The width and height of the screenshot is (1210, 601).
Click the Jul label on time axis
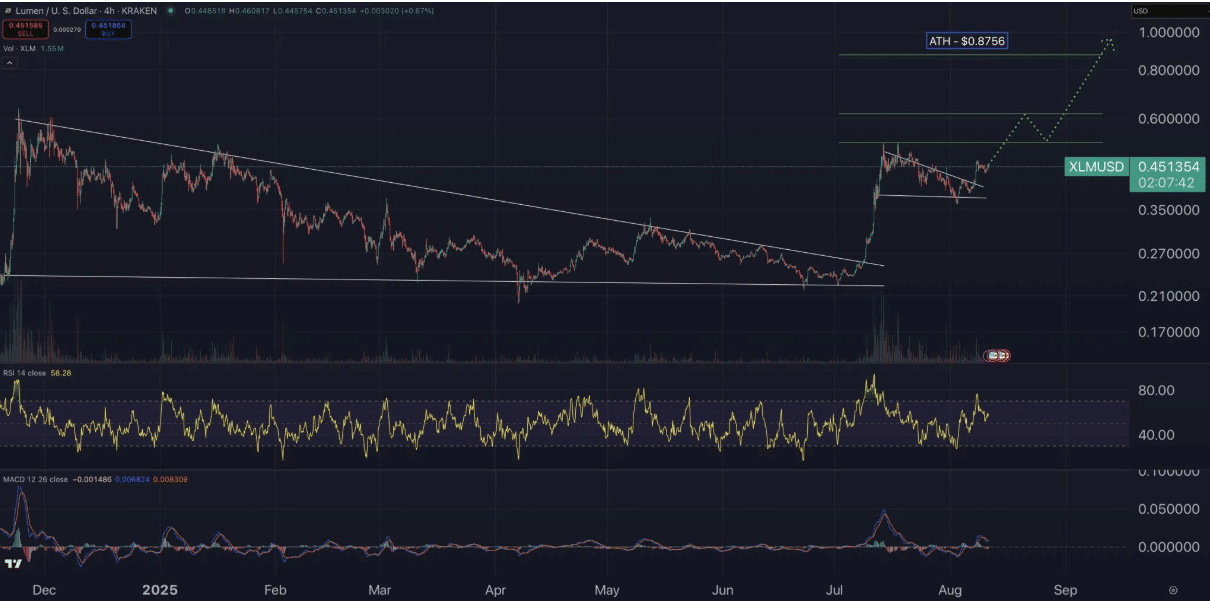834,590
